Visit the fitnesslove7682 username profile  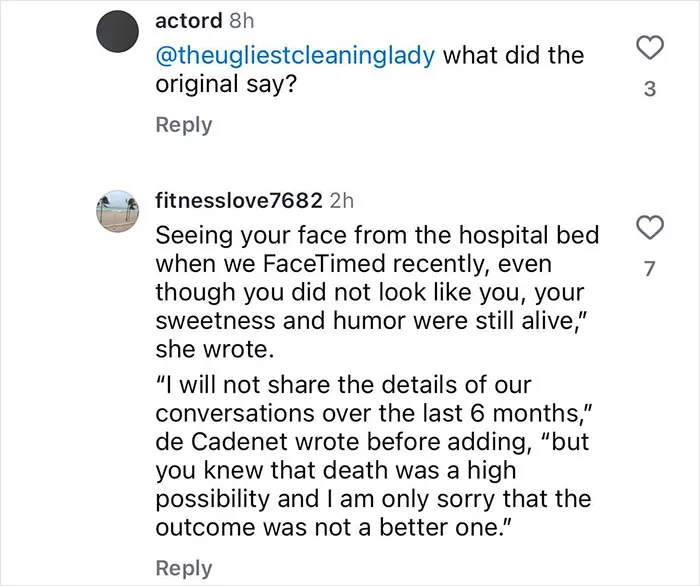pos(239,200)
